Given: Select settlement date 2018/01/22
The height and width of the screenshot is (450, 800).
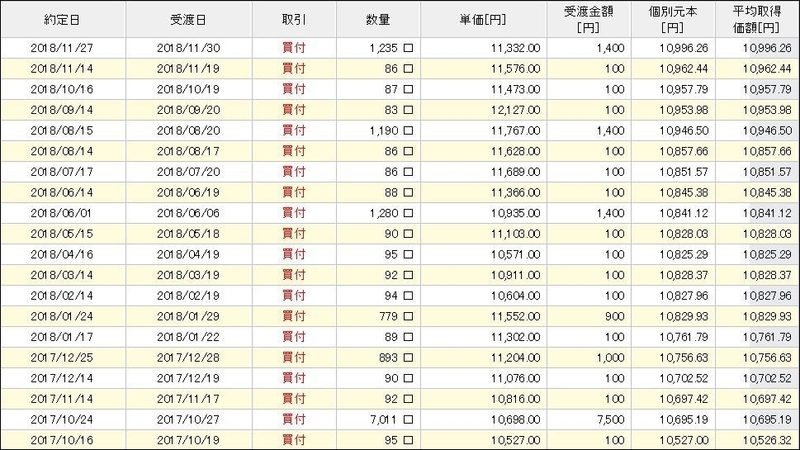Looking at the screenshot, I should pos(188,337).
